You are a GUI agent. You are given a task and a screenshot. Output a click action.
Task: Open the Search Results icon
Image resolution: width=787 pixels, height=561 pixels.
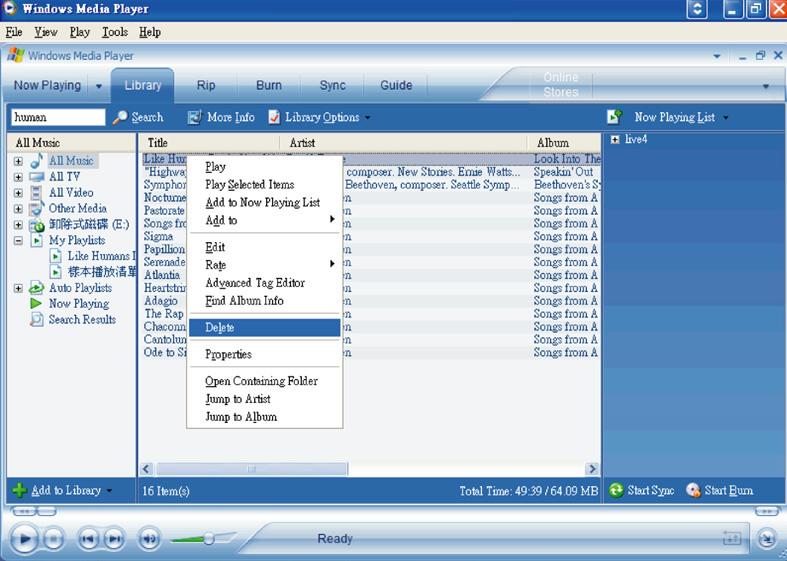click(36, 319)
